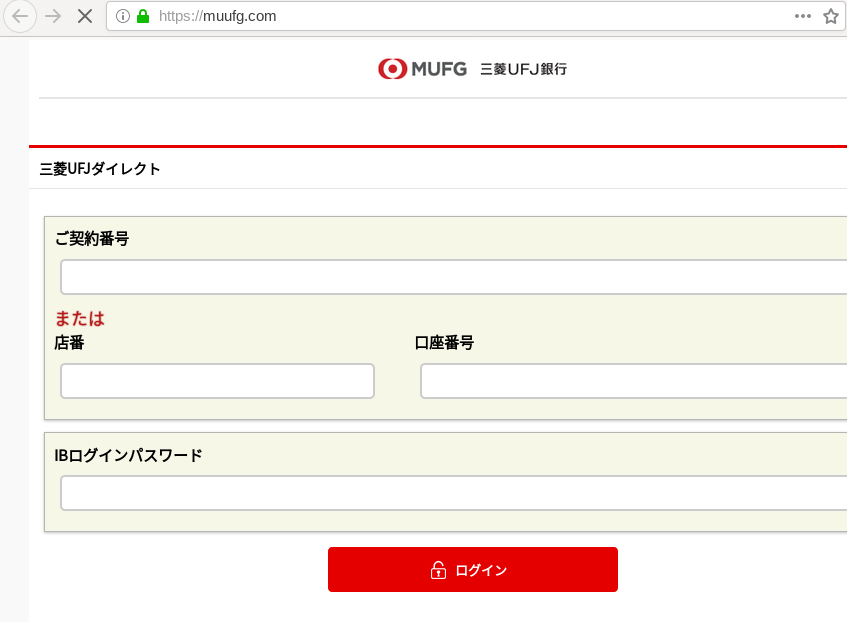Focus the 店番 input field

tap(217, 381)
